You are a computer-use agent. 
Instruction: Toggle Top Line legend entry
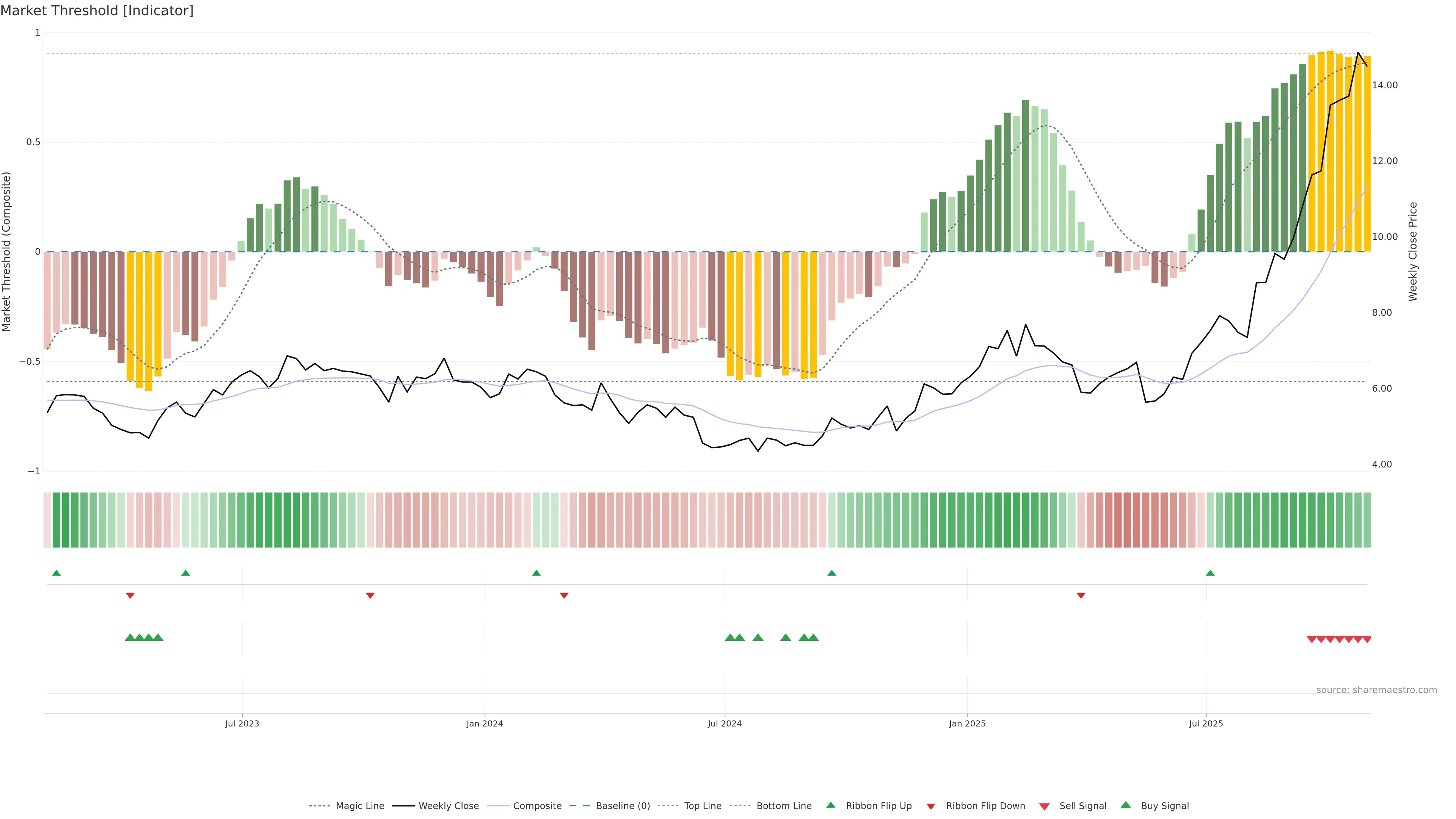pyautogui.click(x=703, y=806)
